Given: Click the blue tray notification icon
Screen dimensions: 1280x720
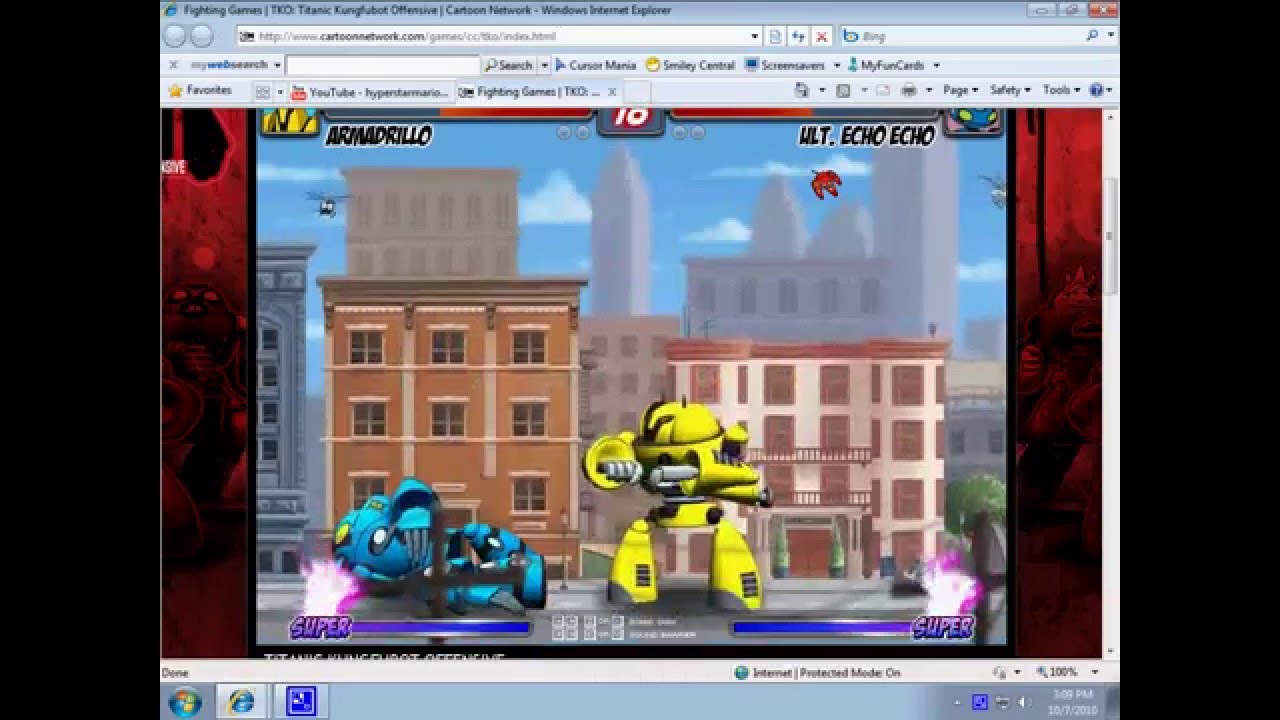Looking at the screenshot, I should tap(980, 702).
